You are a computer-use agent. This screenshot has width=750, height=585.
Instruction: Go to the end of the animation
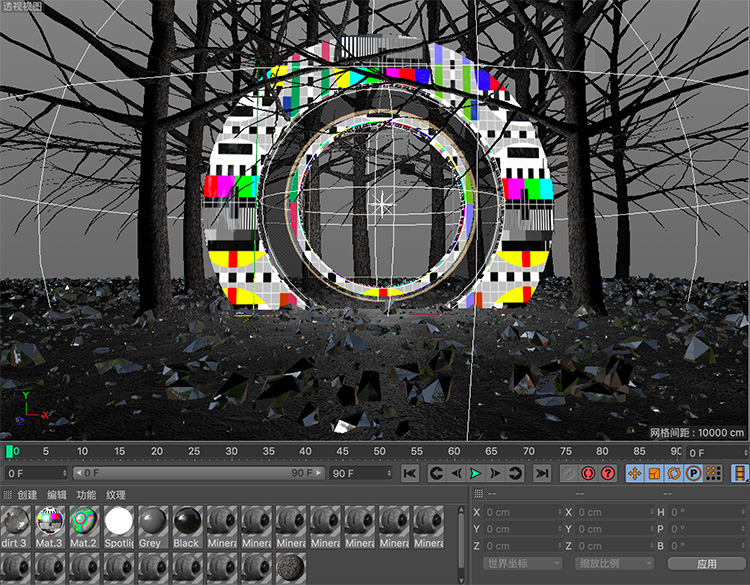click(x=541, y=473)
